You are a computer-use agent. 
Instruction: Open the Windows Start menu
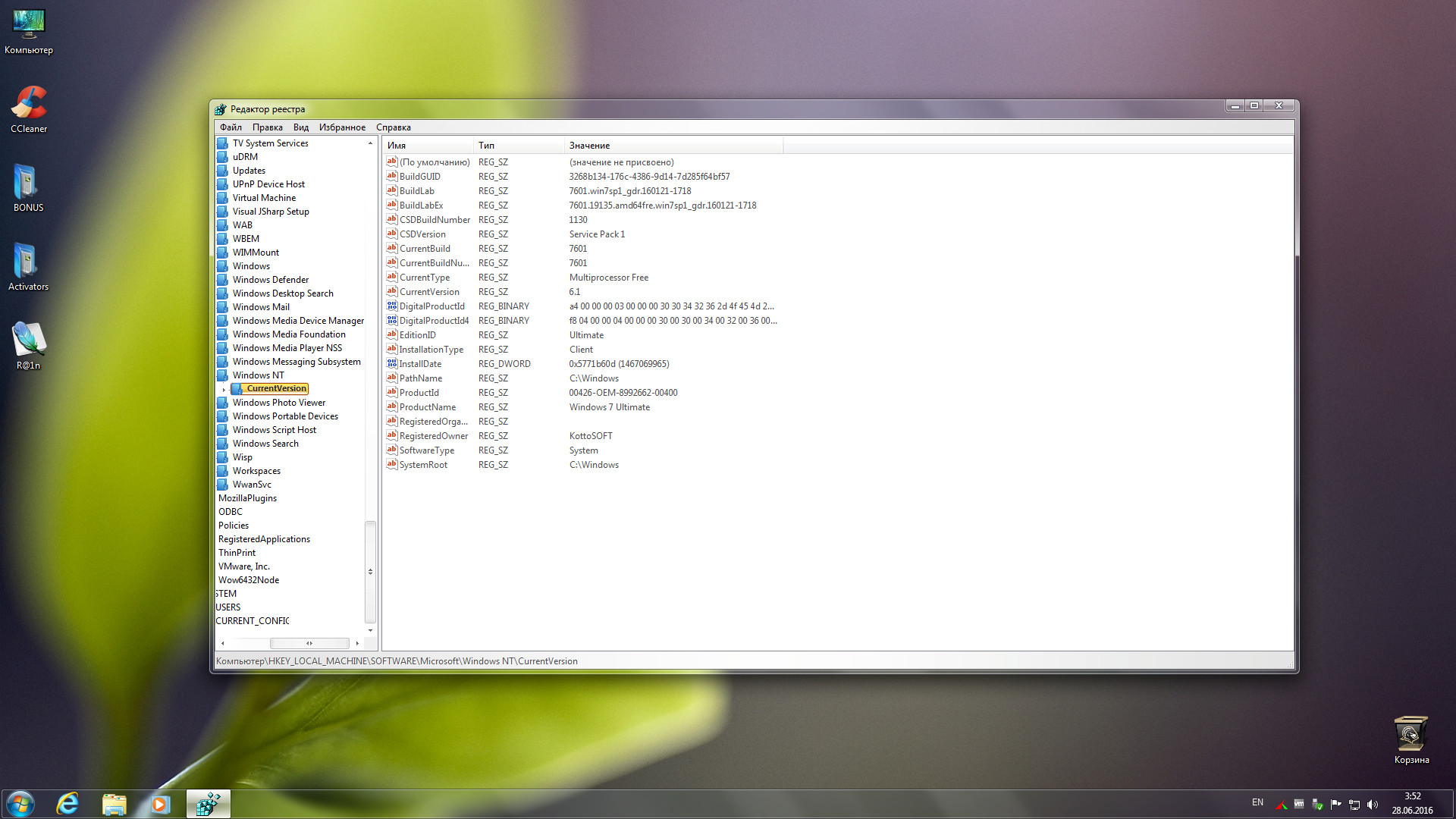pyautogui.click(x=20, y=804)
